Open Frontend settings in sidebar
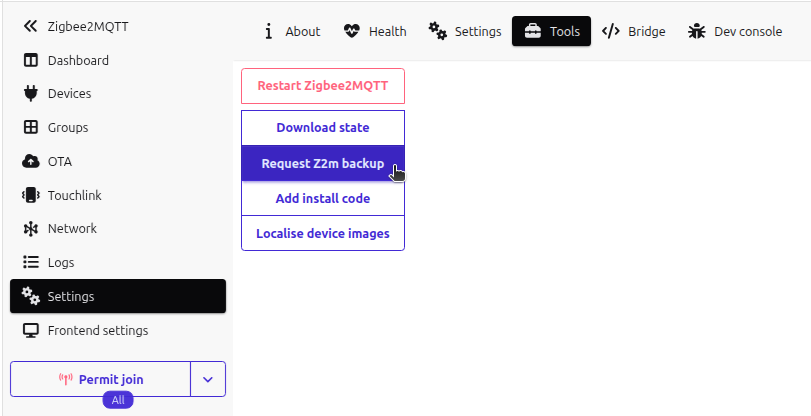Viewport: 811px width, 416px height. pyautogui.click(x=118, y=330)
